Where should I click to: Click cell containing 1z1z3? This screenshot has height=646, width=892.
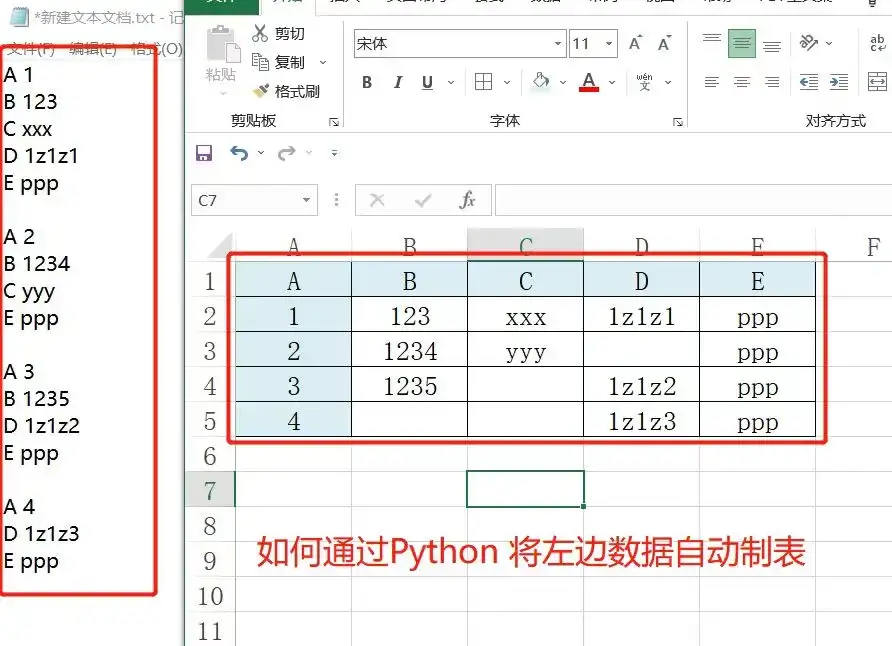point(642,421)
